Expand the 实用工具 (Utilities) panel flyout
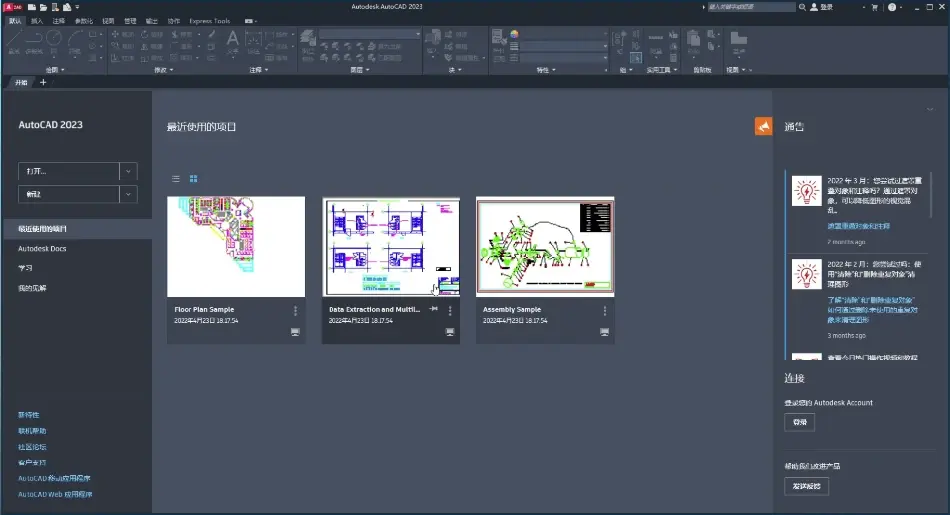Image resolution: width=950 pixels, height=515 pixels. pyautogui.click(x=662, y=70)
